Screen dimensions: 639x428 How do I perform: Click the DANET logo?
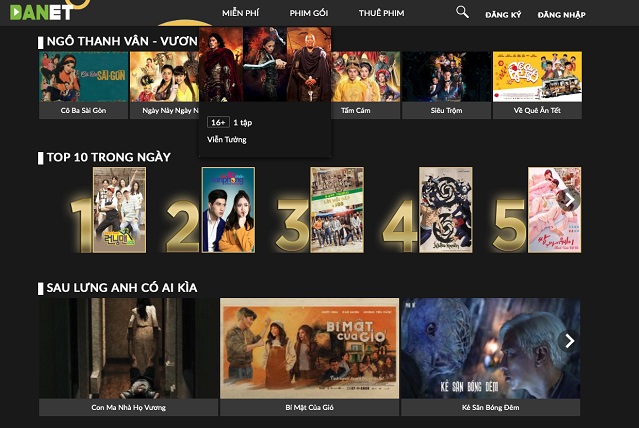point(40,12)
